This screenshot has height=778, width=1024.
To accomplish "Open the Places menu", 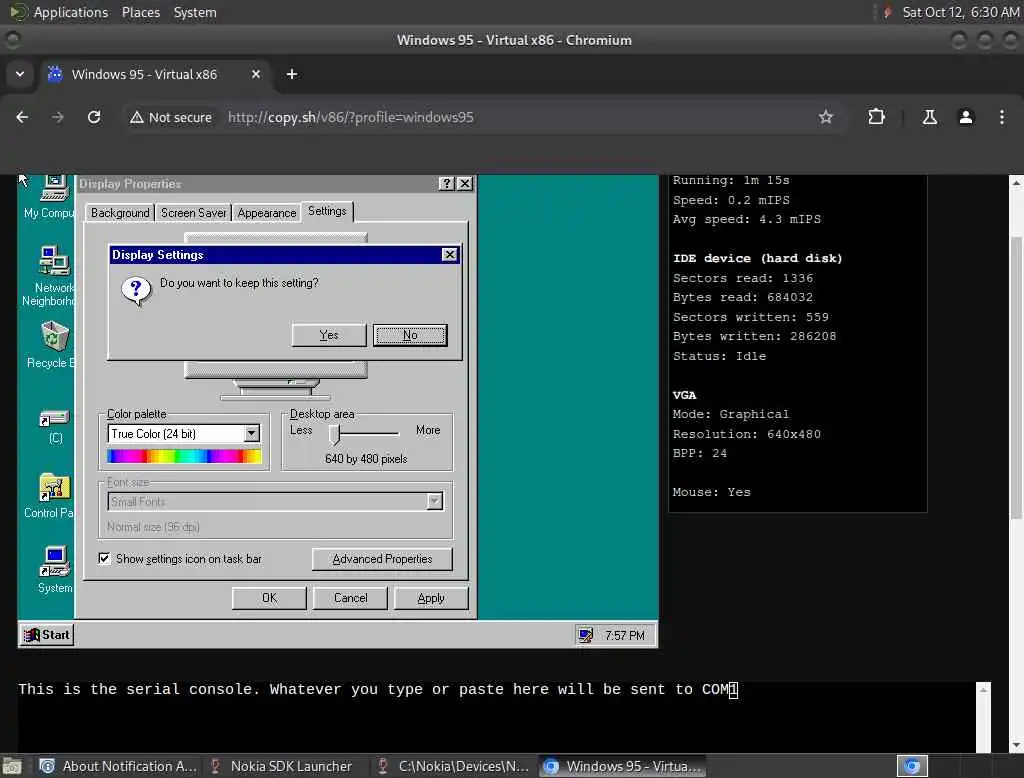I will [140, 12].
